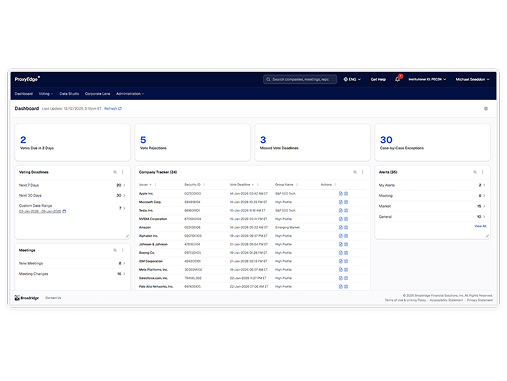Open the notifications bell icon

(397, 79)
